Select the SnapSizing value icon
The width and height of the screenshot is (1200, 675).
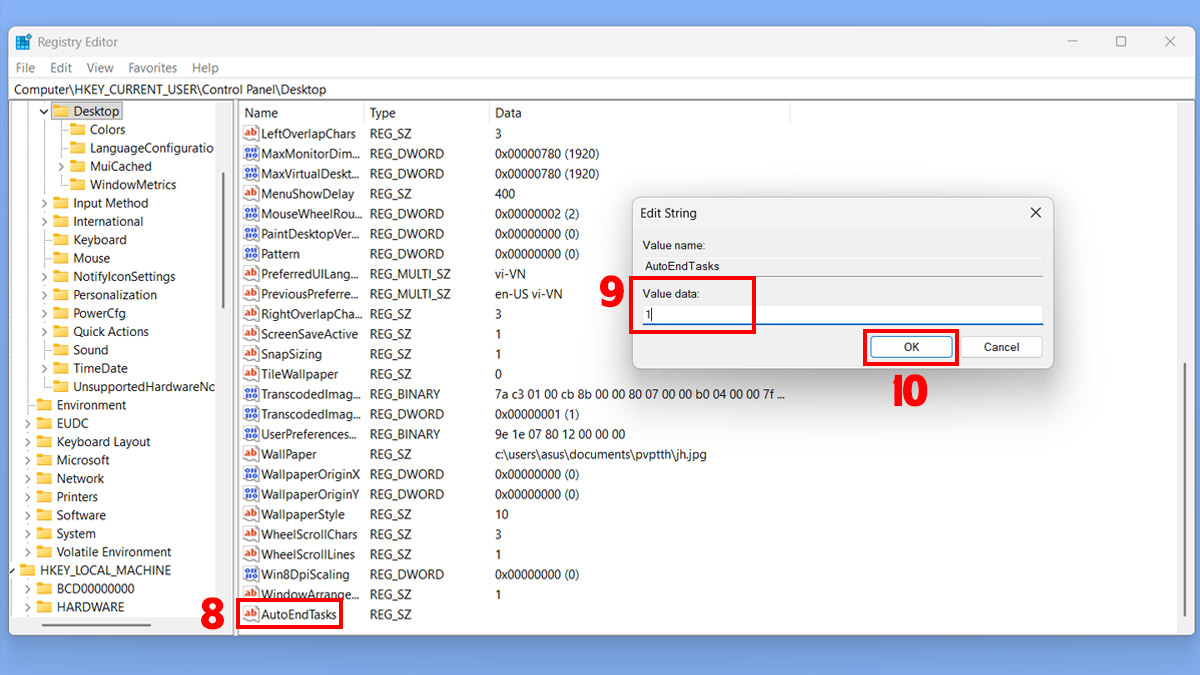252,354
